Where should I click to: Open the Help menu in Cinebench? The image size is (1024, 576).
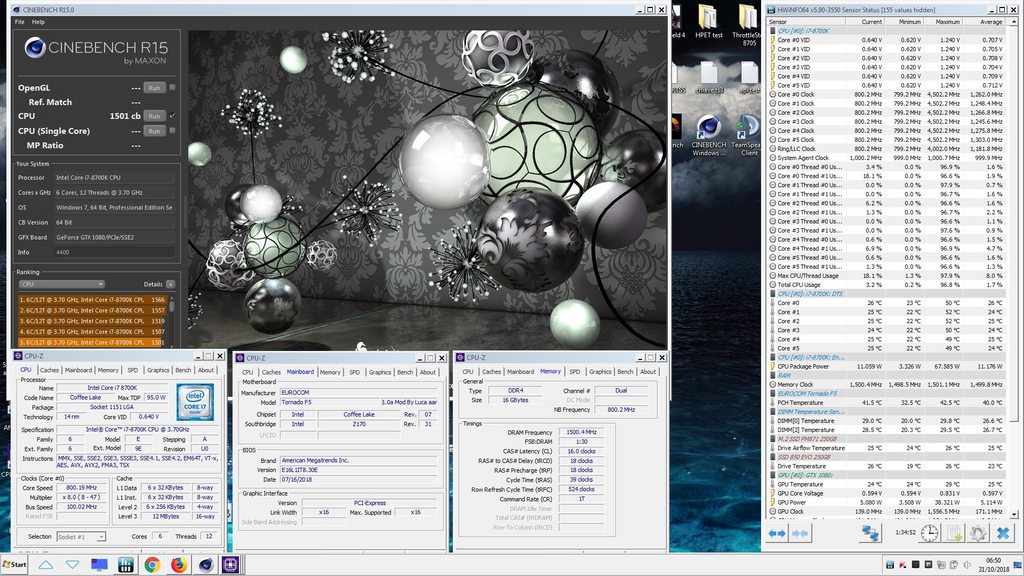(x=39, y=22)
